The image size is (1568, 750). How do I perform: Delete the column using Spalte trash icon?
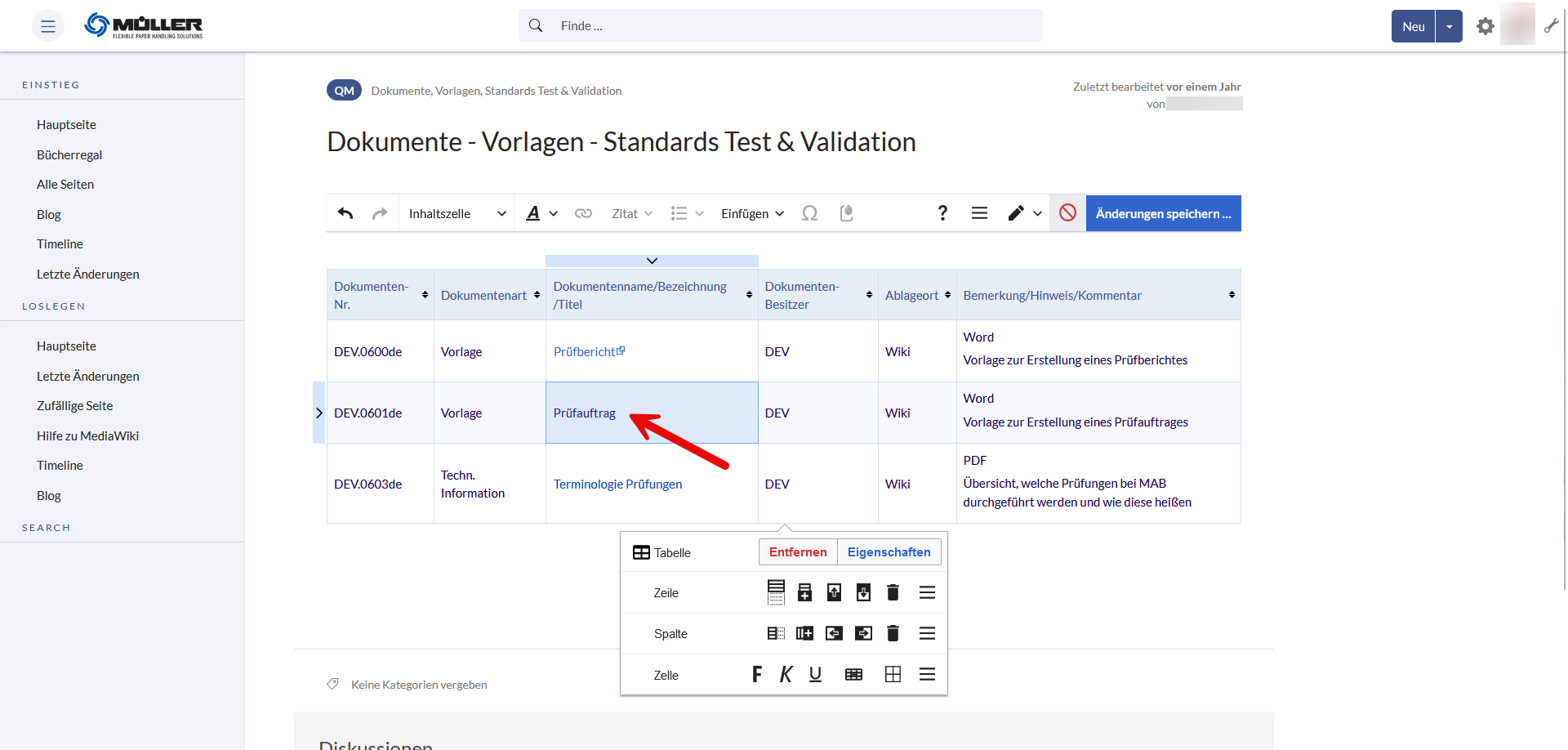coord(893,633)
